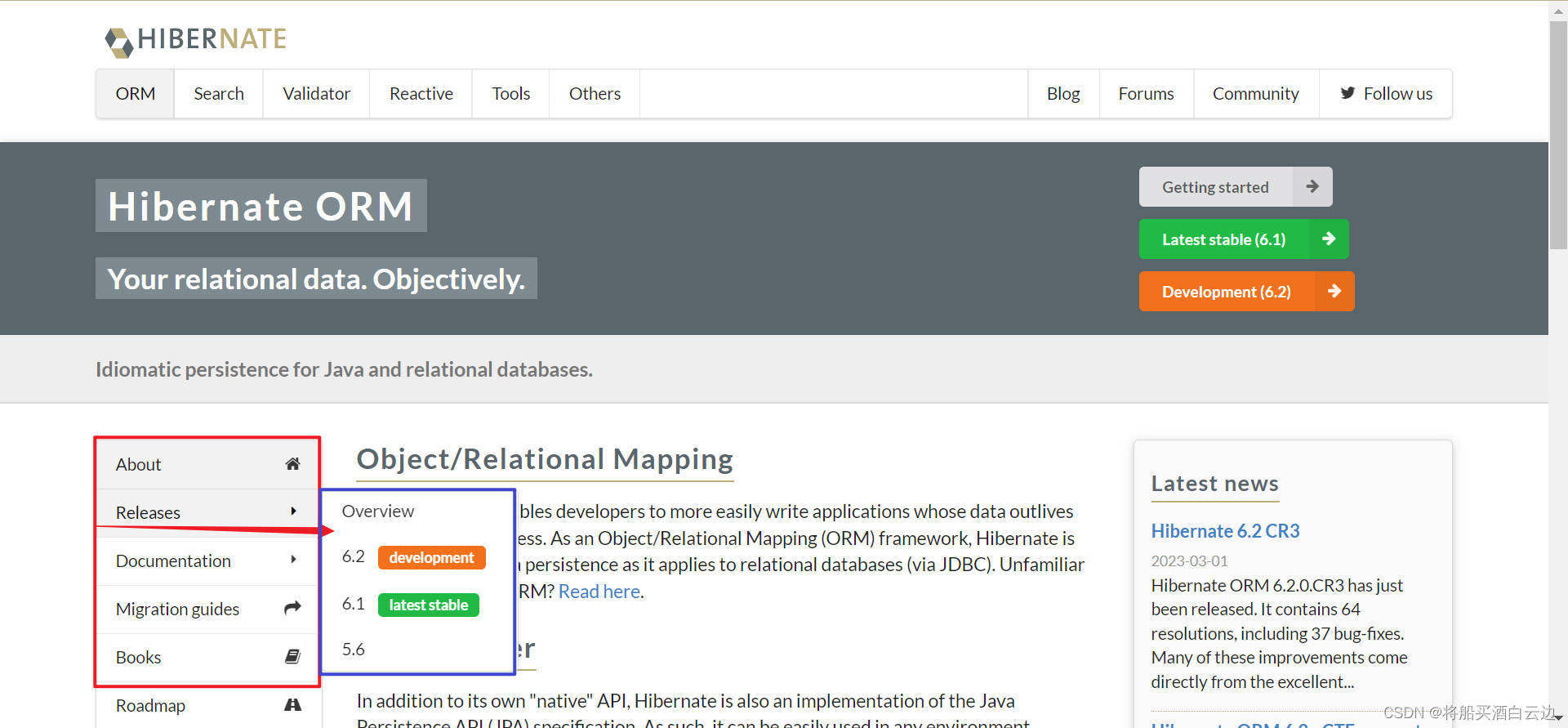1568x728 pixels.
Task: Click the arrow icon on Latest stable button
Action: click(1329, 239)
